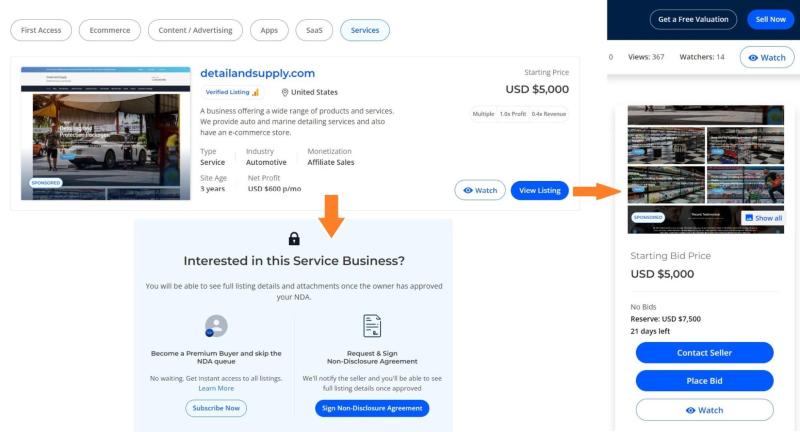
Task: Select the Services category filter
Action: (x=365, y=30)
